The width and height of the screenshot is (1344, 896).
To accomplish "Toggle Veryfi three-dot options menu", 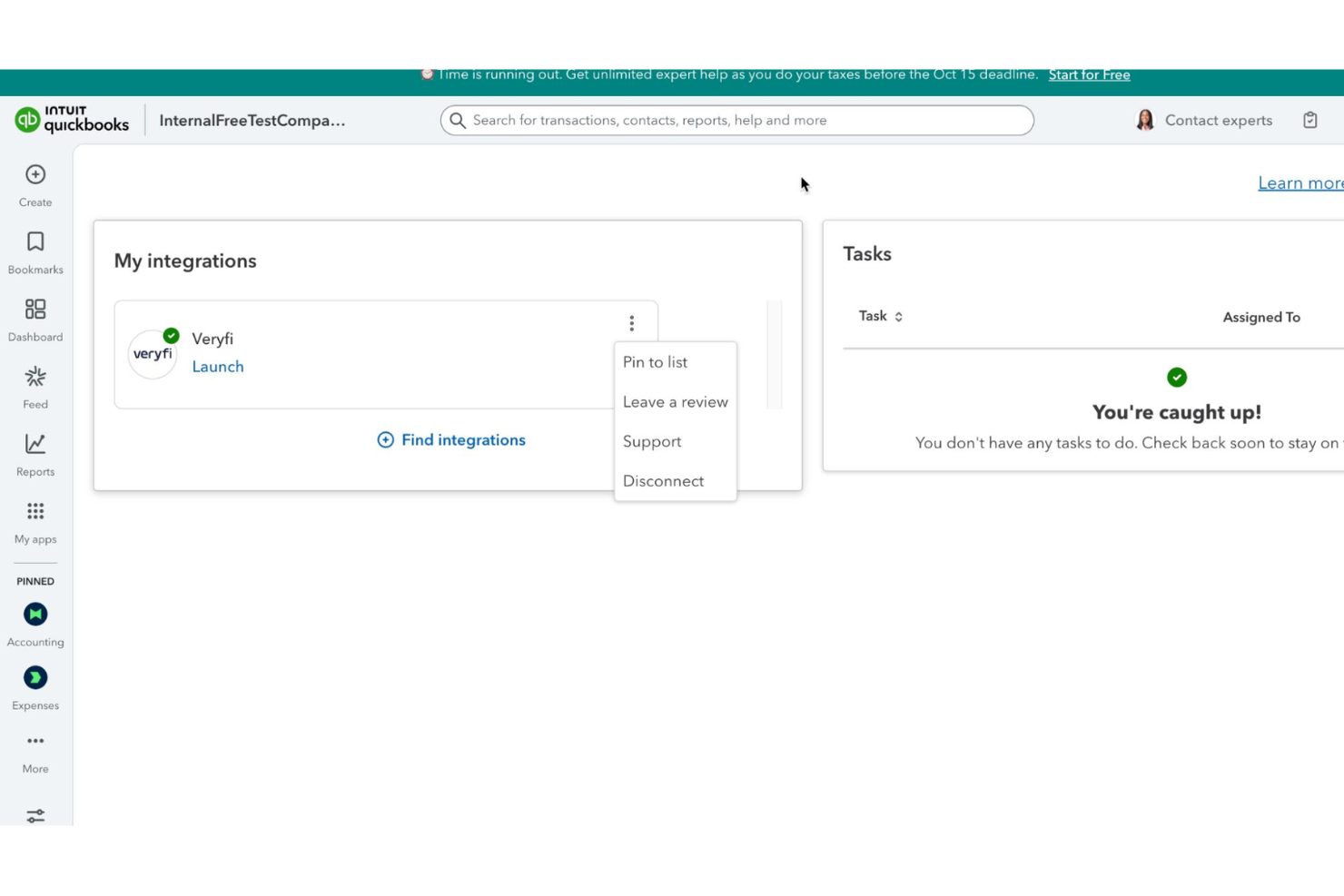I will tap(632, 323).
